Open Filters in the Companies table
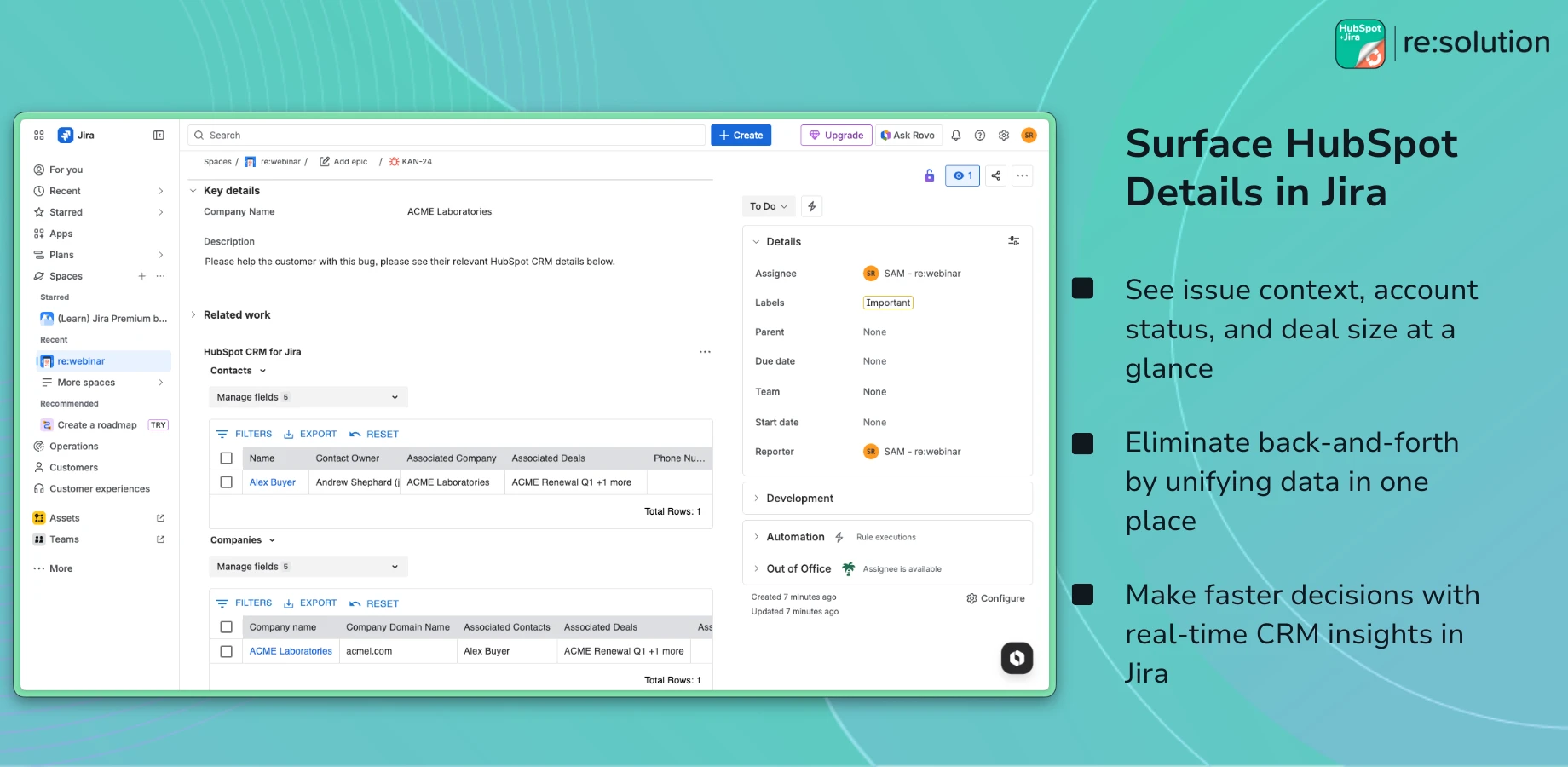The height and width of the screenshot is (767, 1568). pyautogui.click(x=244, y=603)
